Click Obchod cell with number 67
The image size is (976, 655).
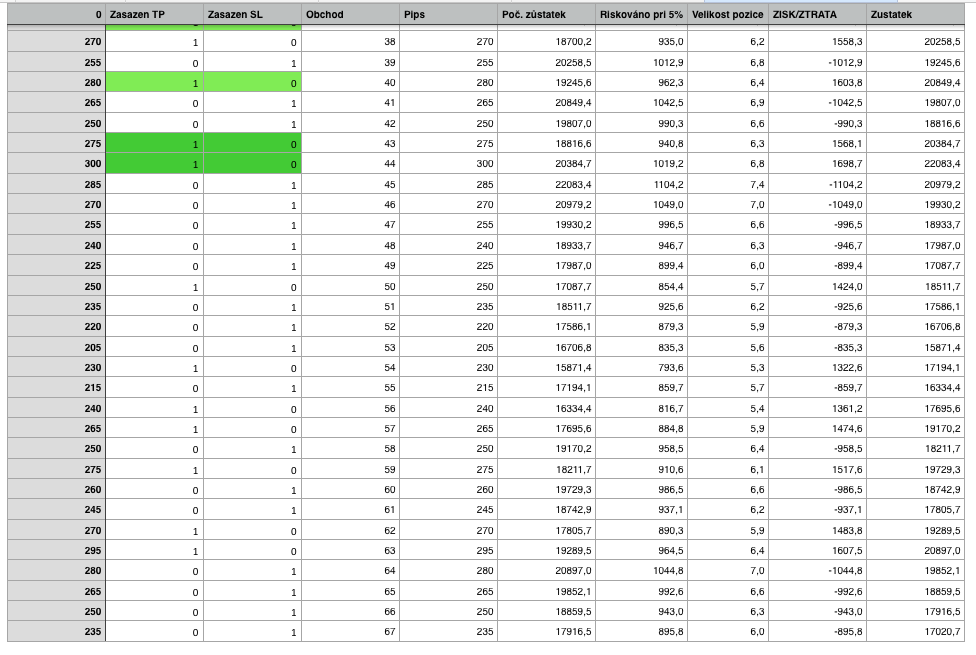(350, 631)
